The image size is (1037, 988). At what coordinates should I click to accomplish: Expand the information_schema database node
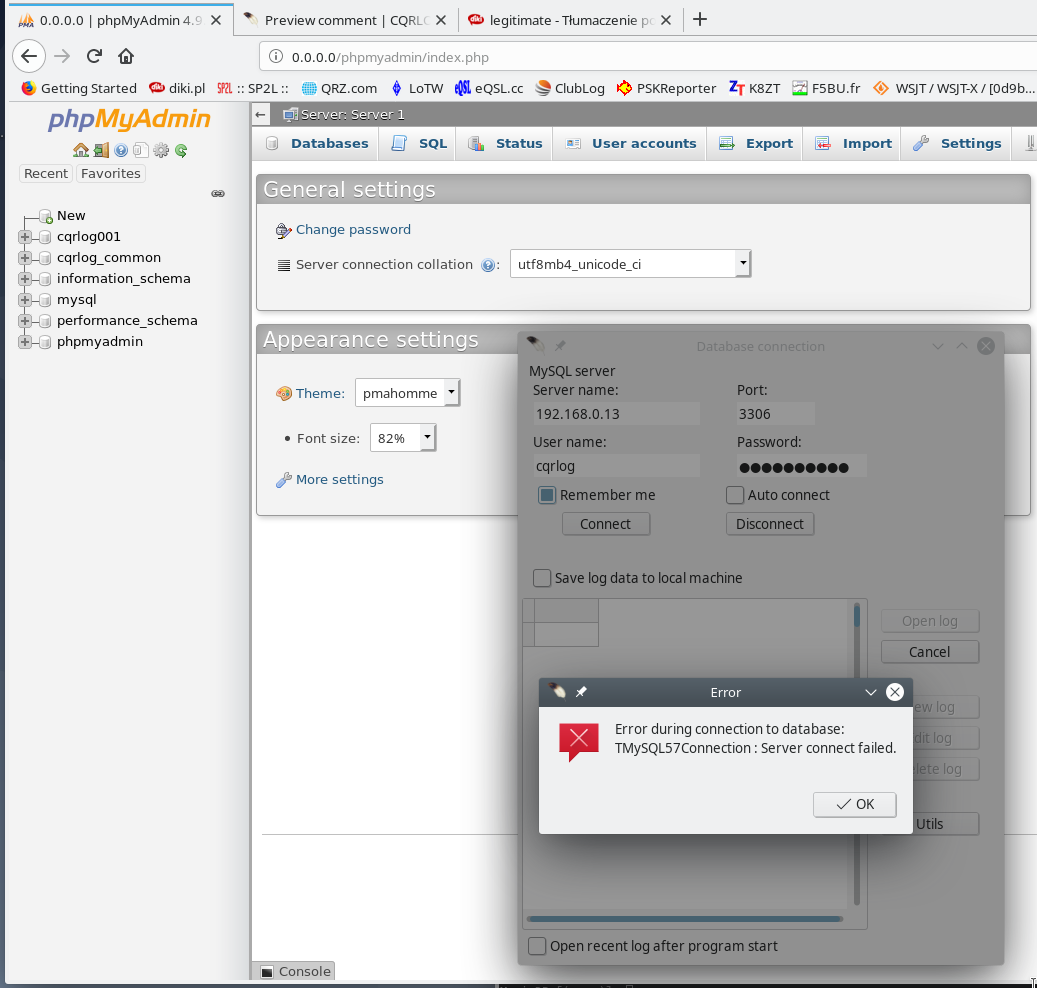pos(25,279)
